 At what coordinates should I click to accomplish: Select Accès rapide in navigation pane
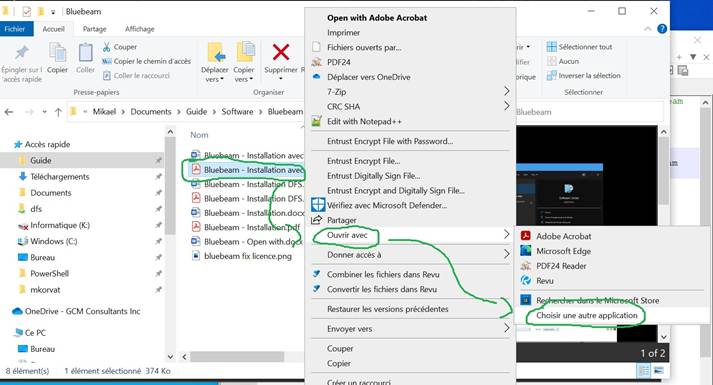[42, 144]
